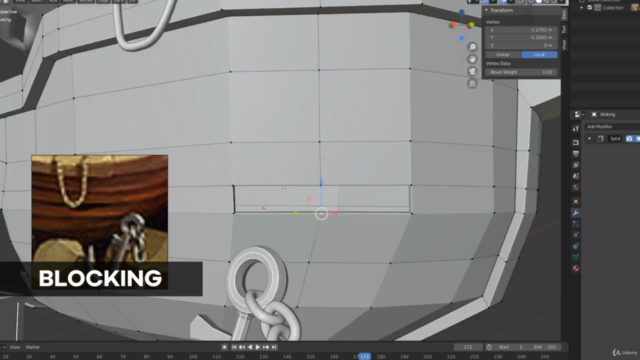Toggle camera view icon in viewport
Viewport: 640px width, 360px height.
(x=472, y=71)
